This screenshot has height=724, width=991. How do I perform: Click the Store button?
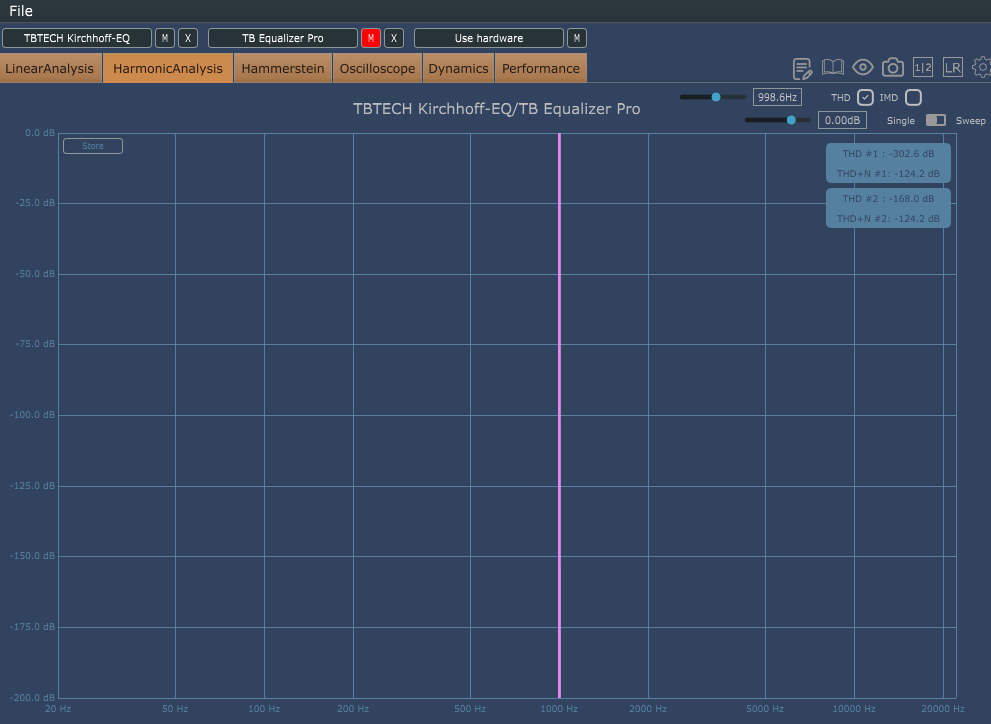pyautogui.click(x=93, y=146)
